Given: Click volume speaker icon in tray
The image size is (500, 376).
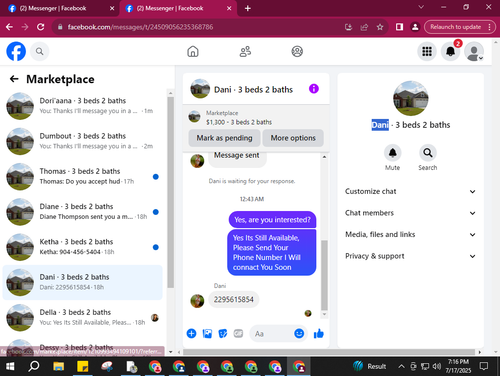Looking at the screenshot, I should tap(437, 366).
